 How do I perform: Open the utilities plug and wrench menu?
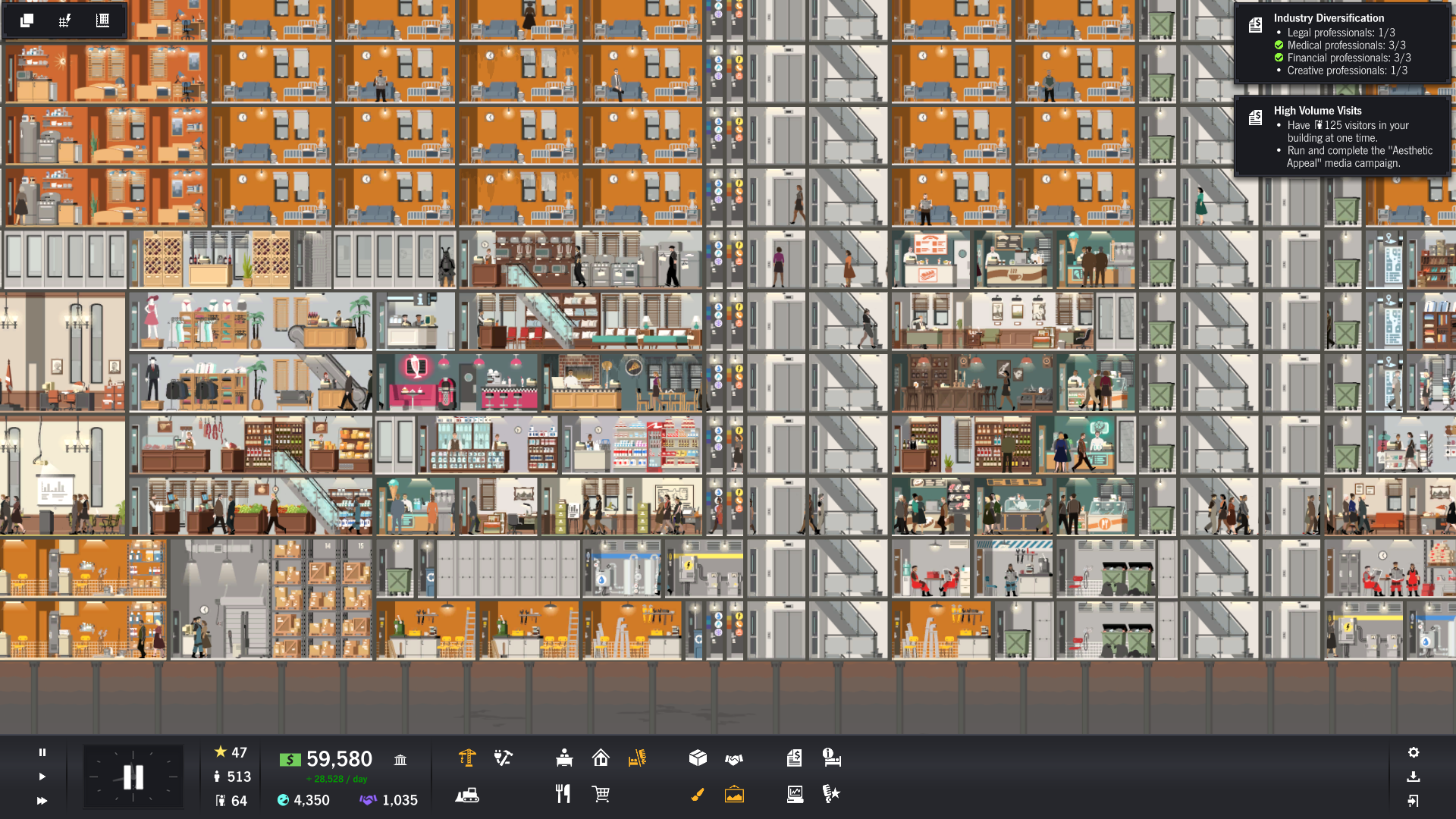pyautogui.click(x=504, y=758)
